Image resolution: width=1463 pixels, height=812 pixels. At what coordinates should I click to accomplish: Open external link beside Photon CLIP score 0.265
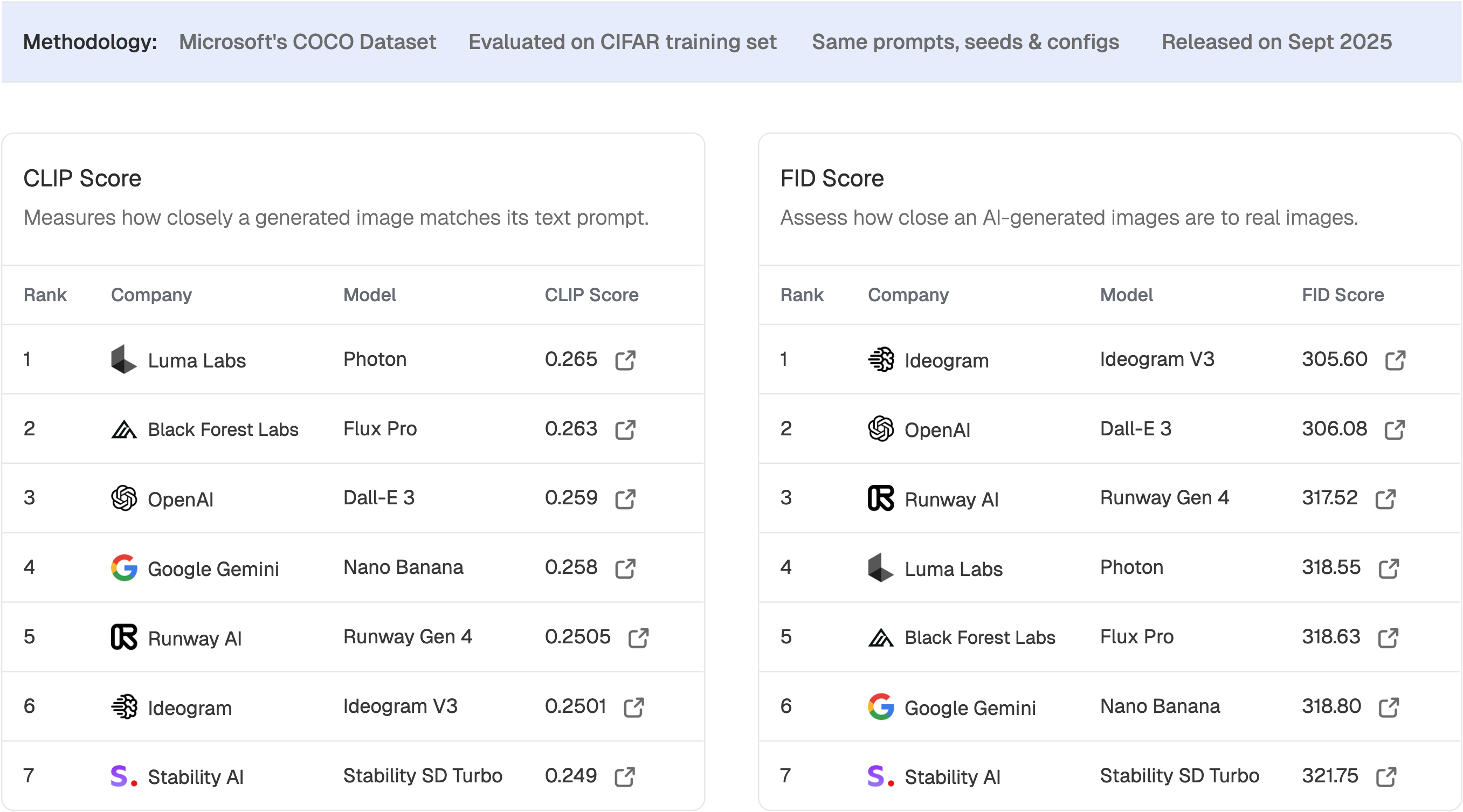pos(625,360)
